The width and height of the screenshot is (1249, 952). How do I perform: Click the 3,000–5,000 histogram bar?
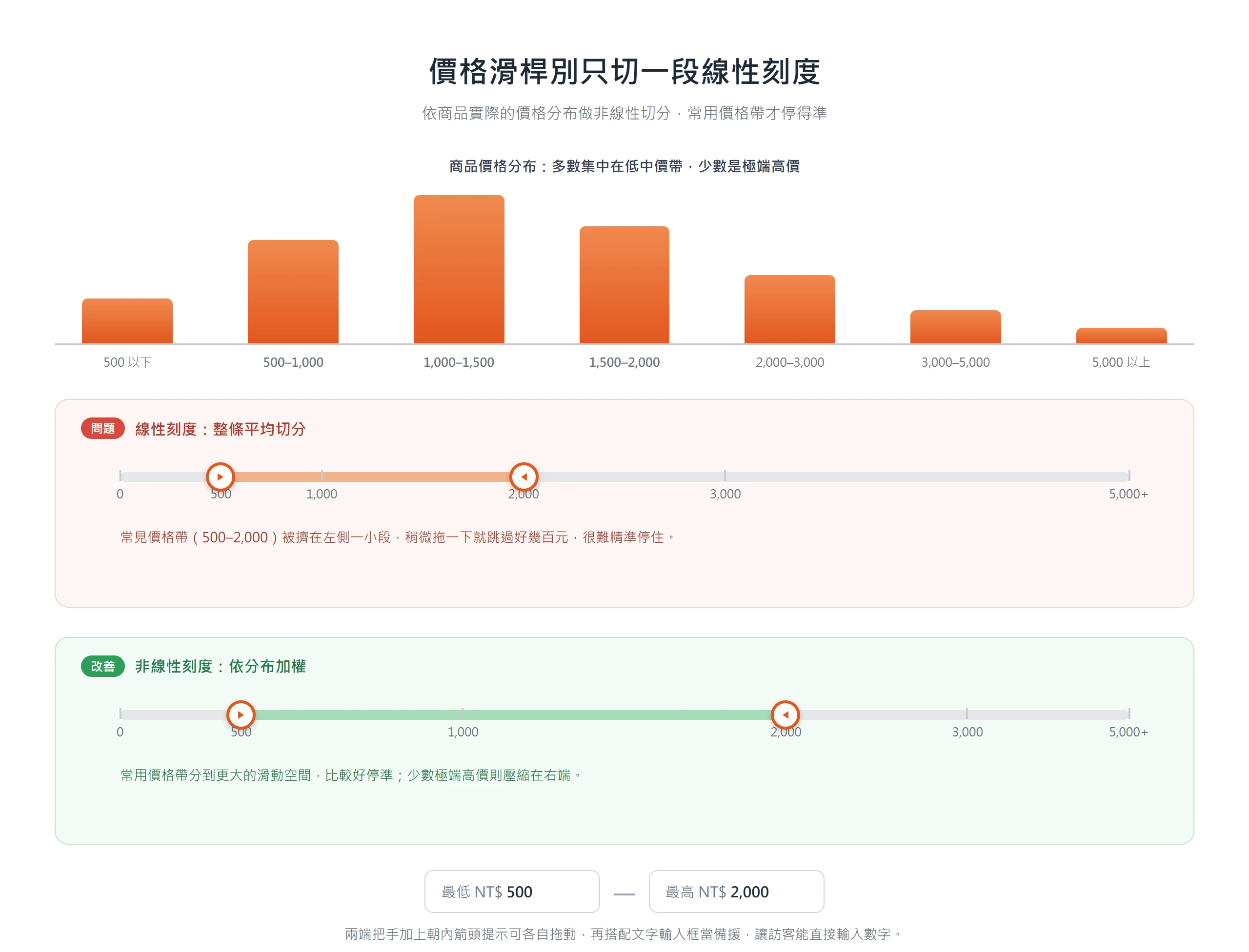pyautogui.click(x=955, y=327)
